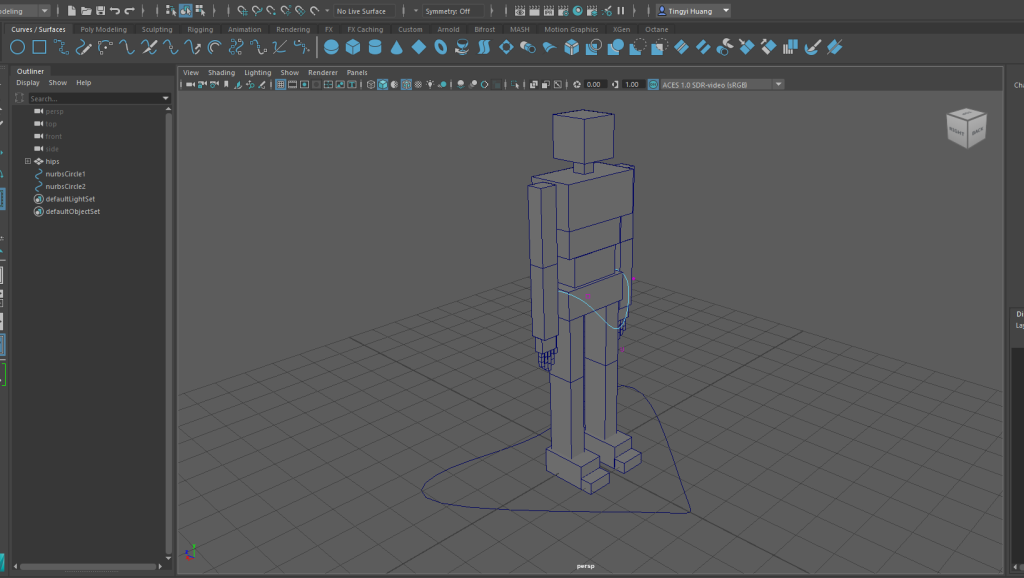
Task: Open the Symmetry options dropdown arrow
Action: click(x=416, y=10)
